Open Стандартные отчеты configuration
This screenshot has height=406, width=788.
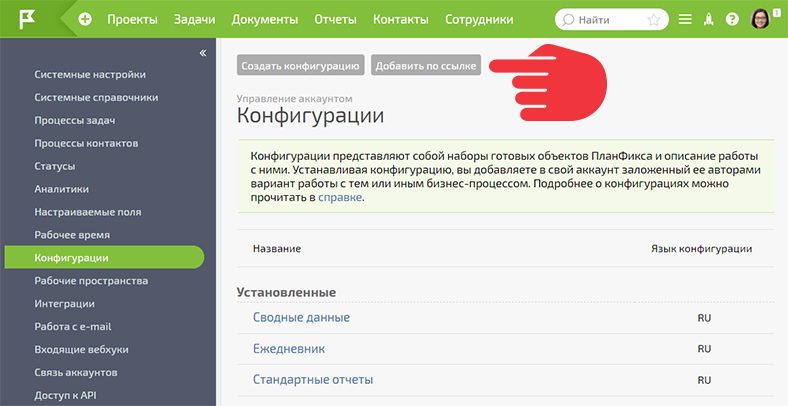[x=313, y=379]
